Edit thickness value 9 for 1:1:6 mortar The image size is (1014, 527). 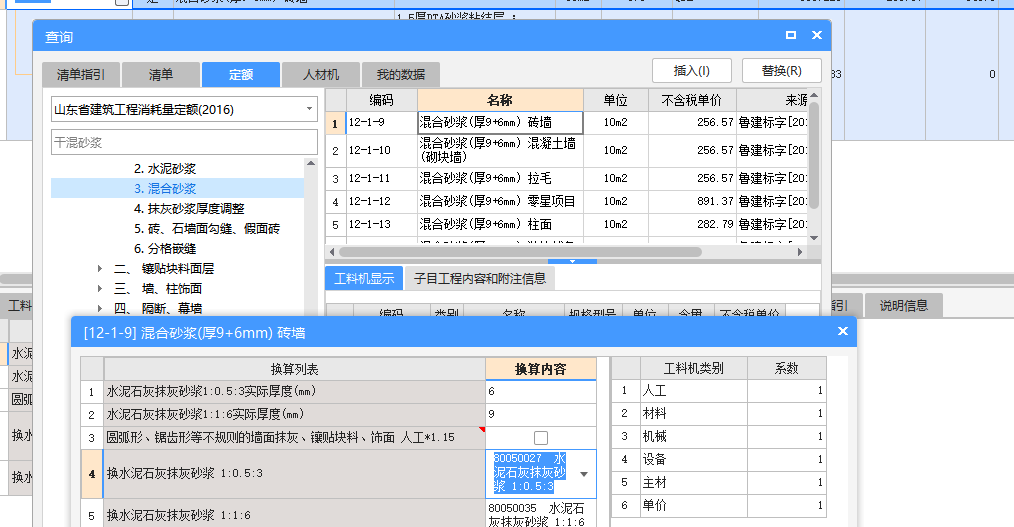click(541, 414)
